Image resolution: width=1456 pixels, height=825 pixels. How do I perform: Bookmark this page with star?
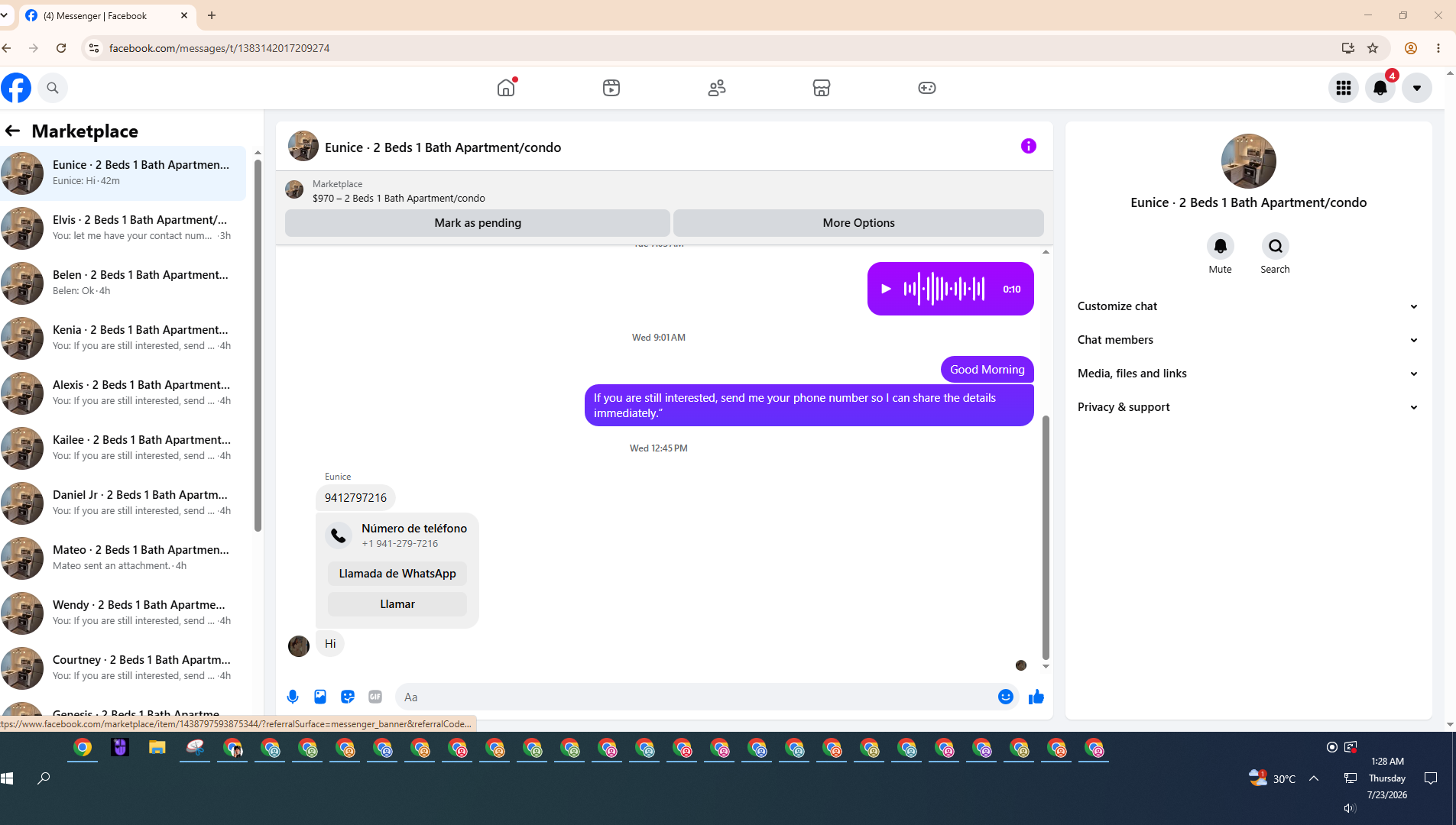point(1373,48)
